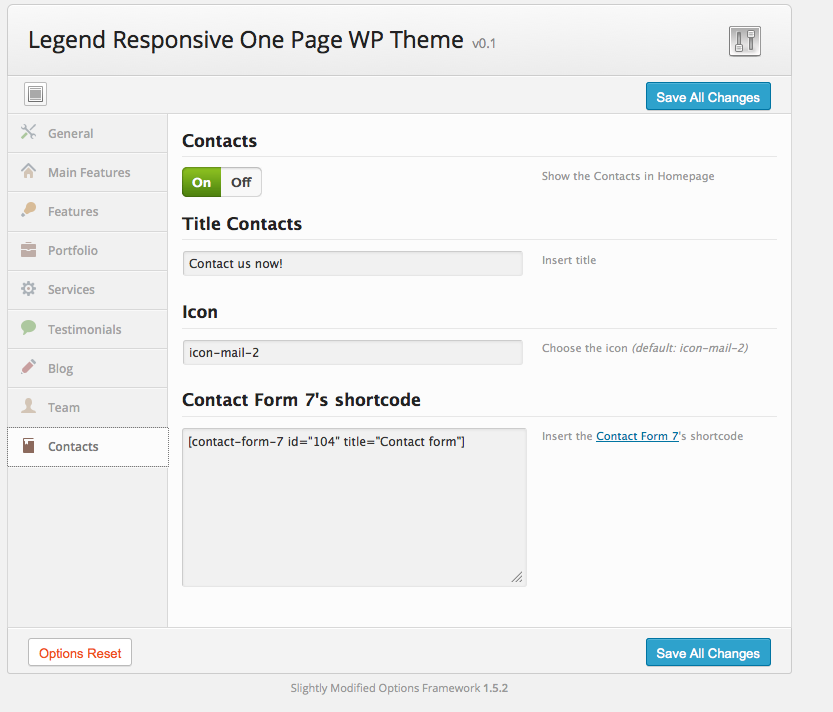Click the Icon field containing icon-mail-2
The image size is (833, 712).
click(x=352, y=352)
